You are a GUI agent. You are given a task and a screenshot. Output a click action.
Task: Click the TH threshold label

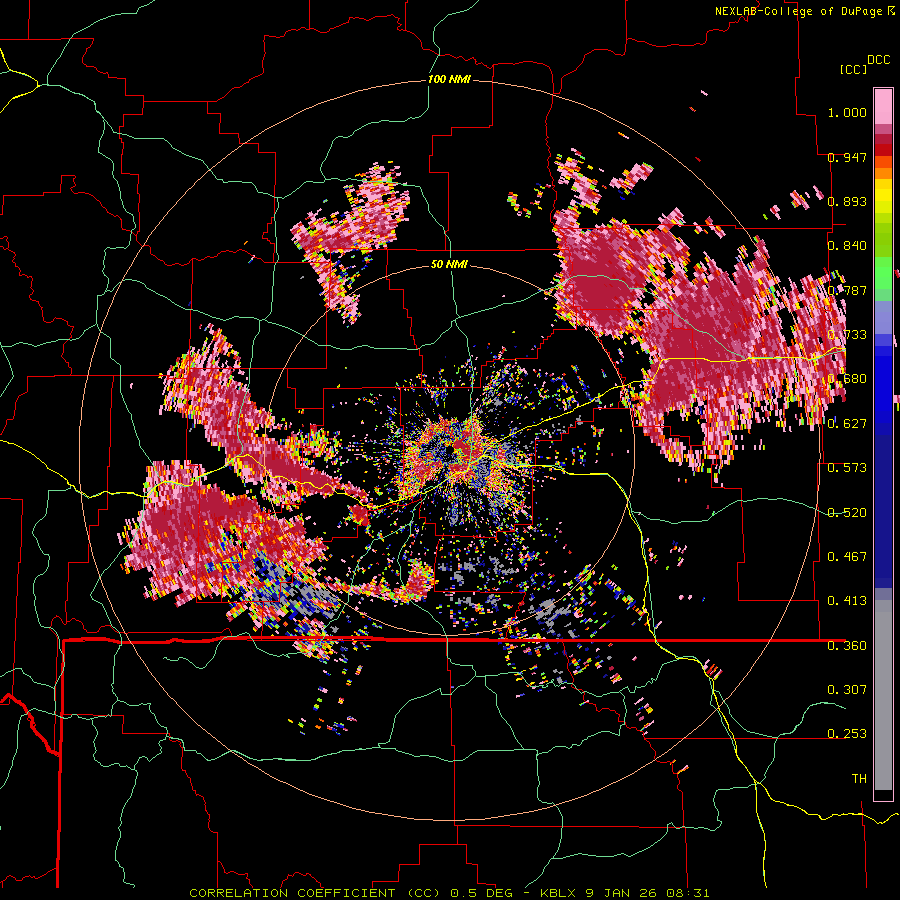[859, 779]
